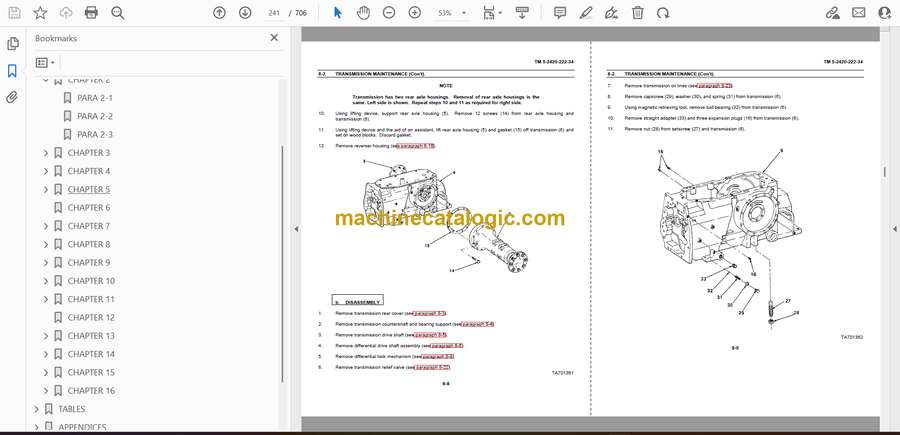Open the Sign document tool

611,13
